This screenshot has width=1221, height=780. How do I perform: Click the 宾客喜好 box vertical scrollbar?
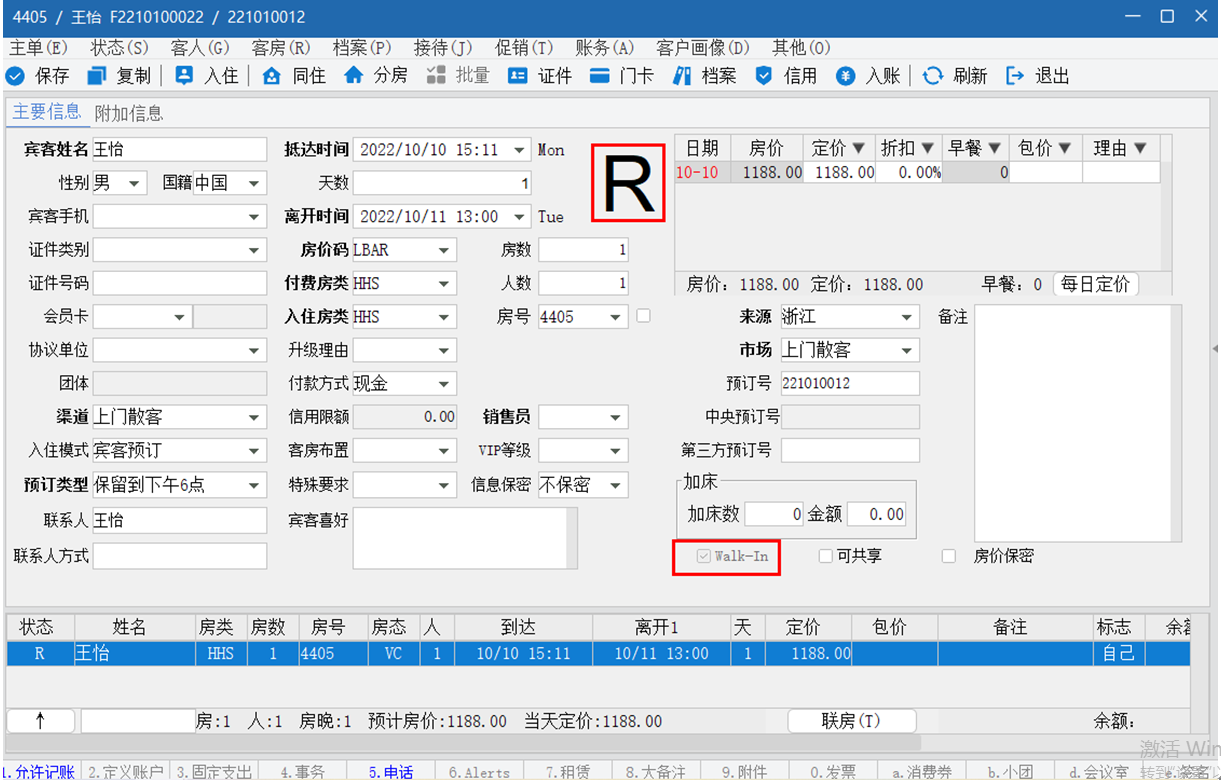pos(572,537)
